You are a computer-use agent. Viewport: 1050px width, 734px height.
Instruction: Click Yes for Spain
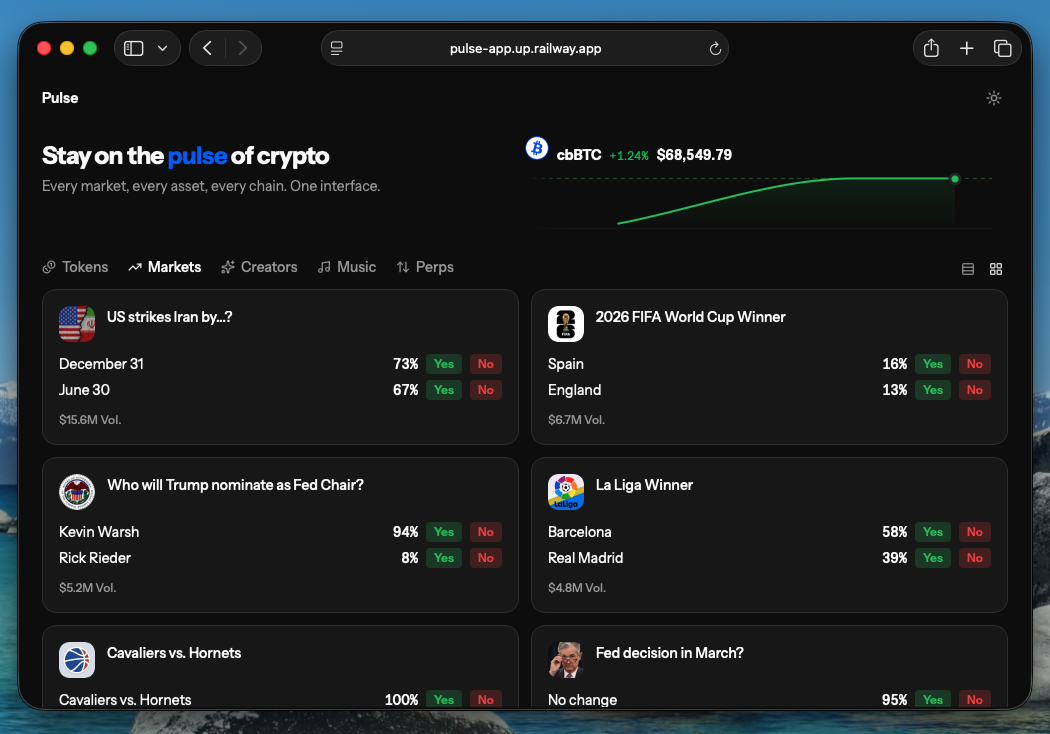coord(932,364)
